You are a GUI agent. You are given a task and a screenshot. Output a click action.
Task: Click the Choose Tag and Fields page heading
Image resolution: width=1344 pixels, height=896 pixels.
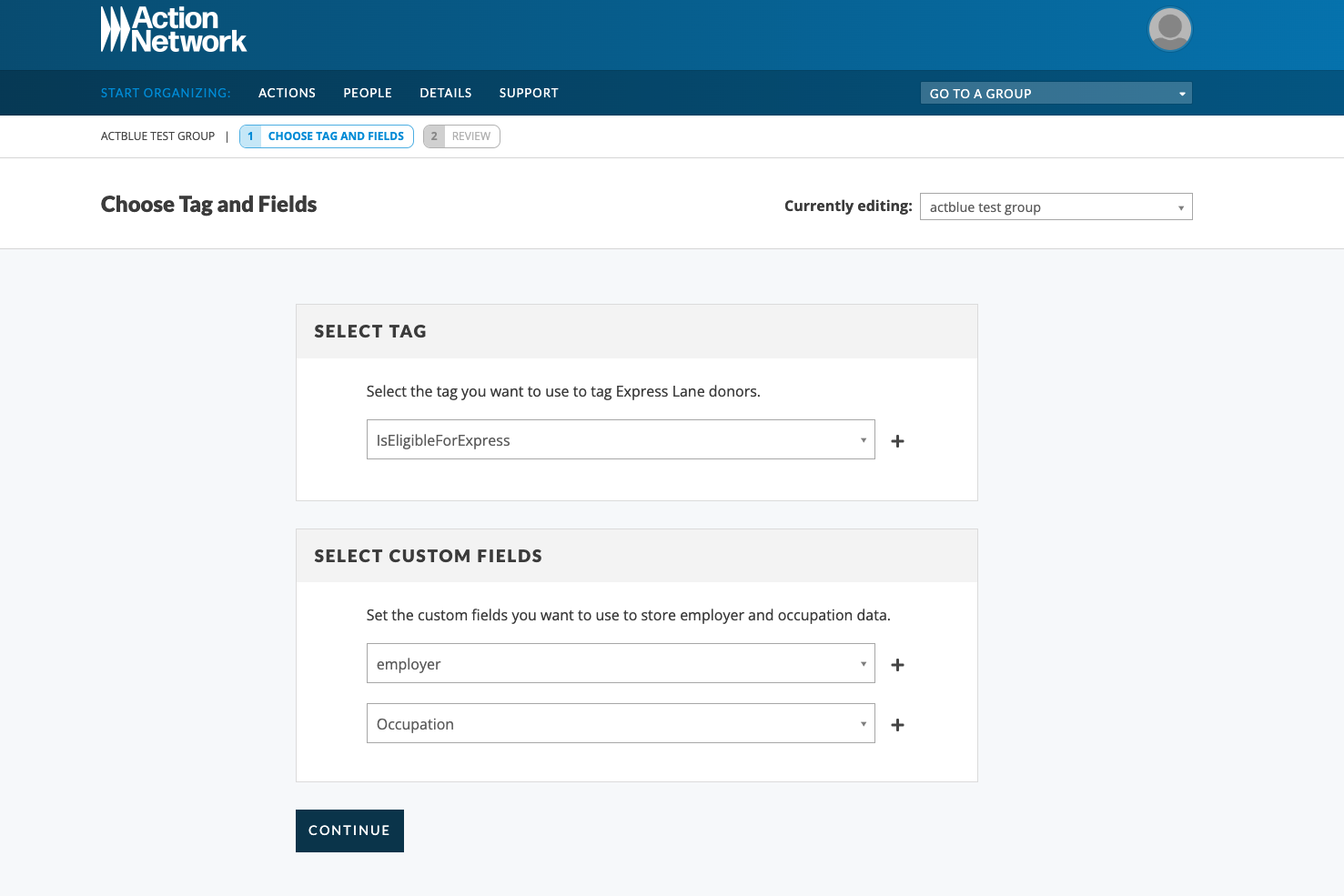tap(208, 205)
